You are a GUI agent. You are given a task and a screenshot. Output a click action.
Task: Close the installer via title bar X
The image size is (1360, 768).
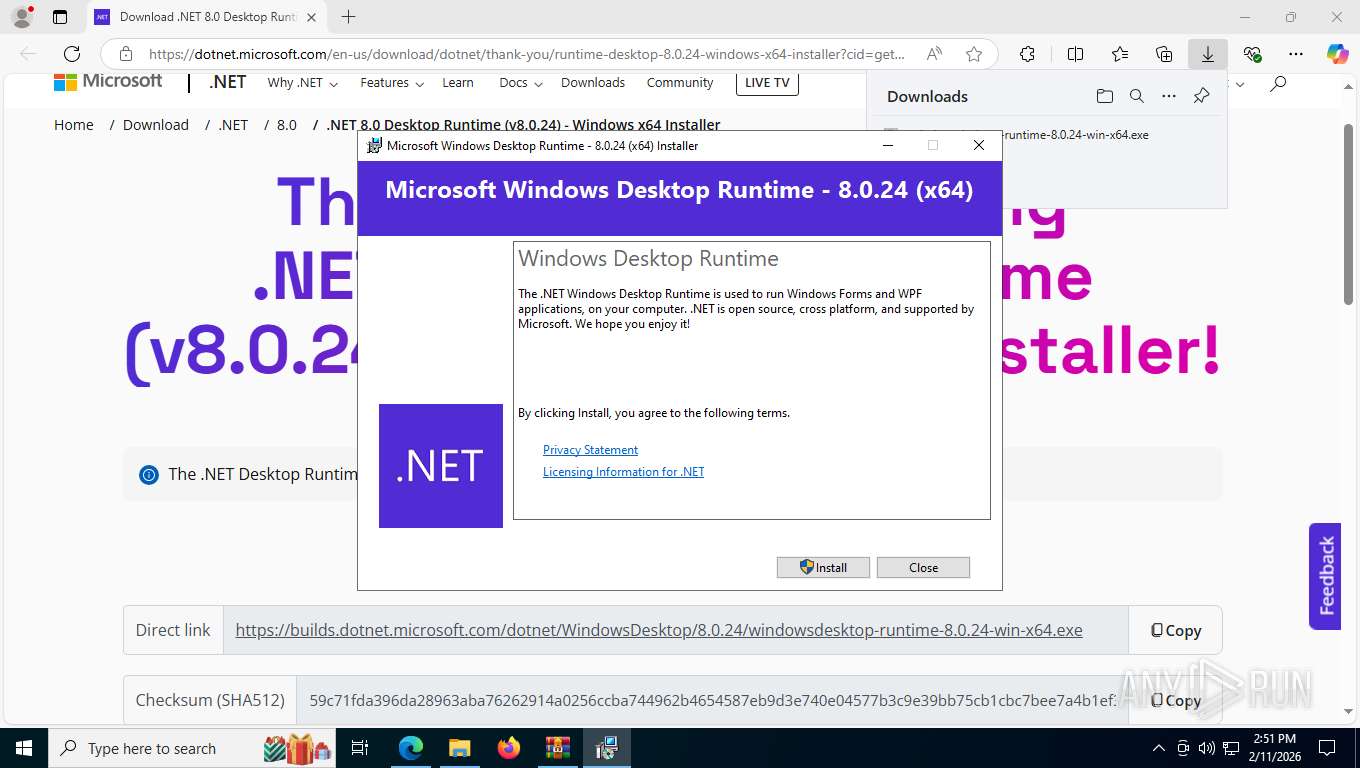coord(979,145)
